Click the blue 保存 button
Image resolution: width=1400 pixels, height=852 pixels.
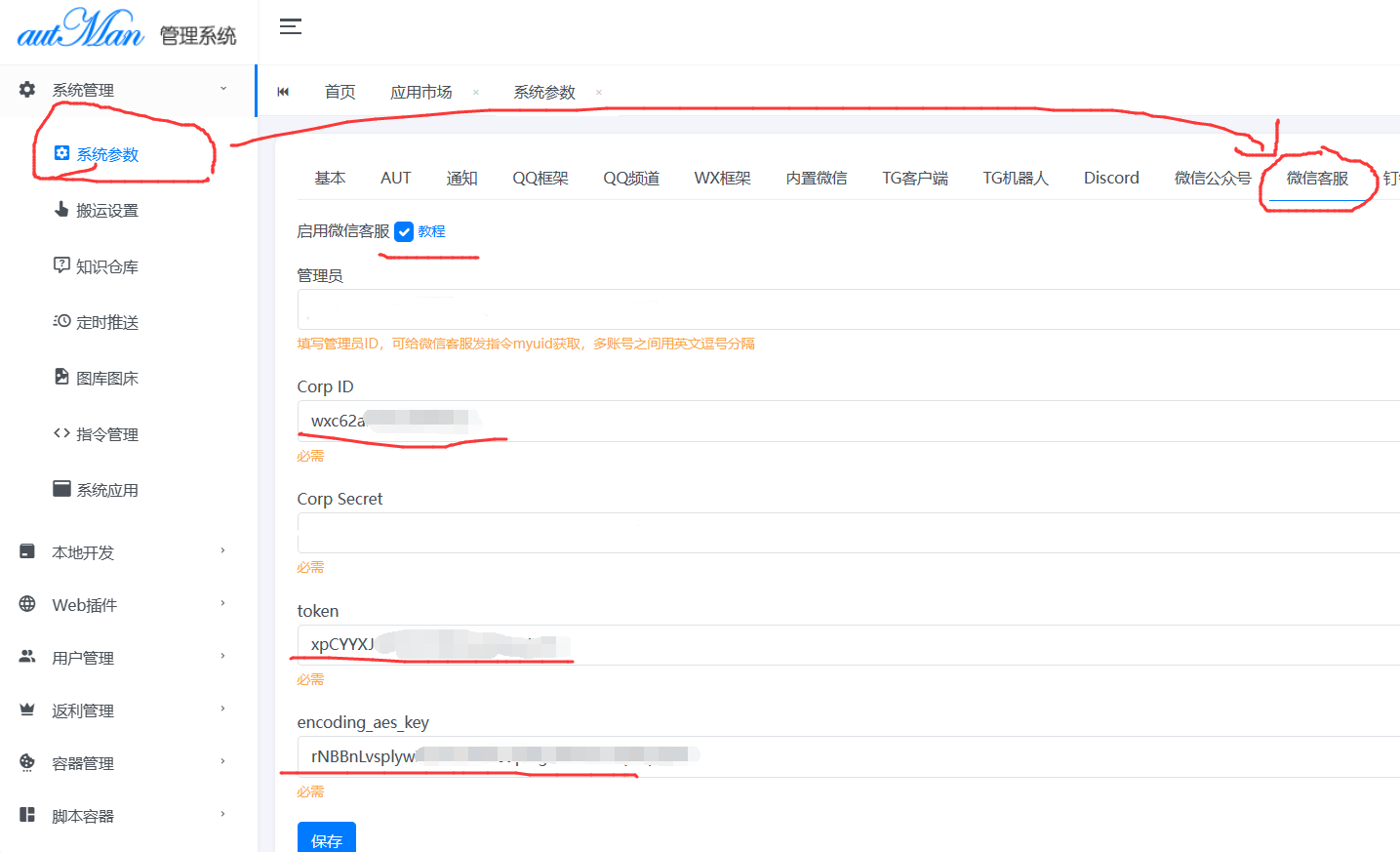point(326,839)
